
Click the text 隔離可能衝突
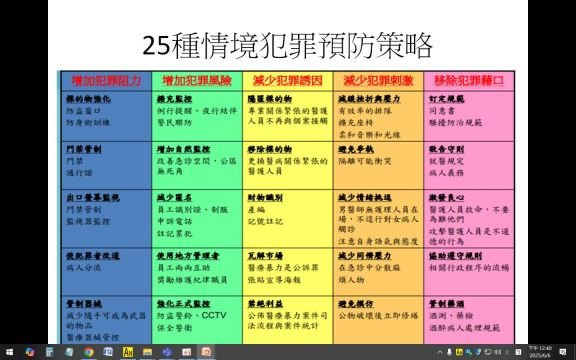click(365, 161)
